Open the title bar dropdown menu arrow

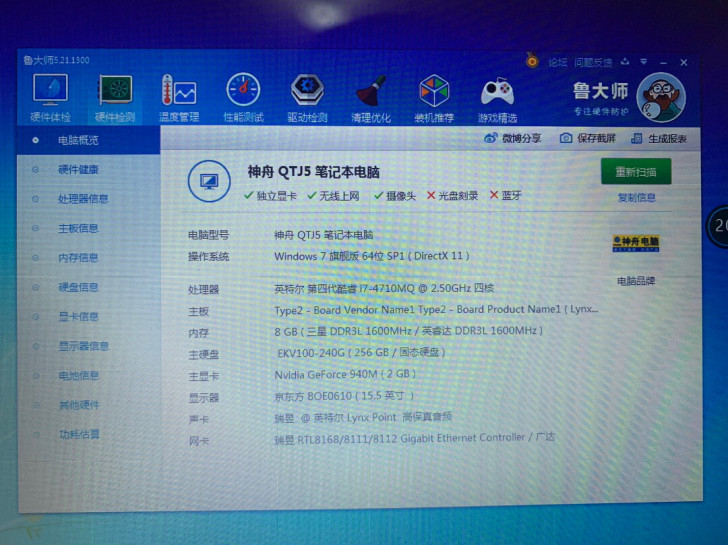tap(644, 62)
